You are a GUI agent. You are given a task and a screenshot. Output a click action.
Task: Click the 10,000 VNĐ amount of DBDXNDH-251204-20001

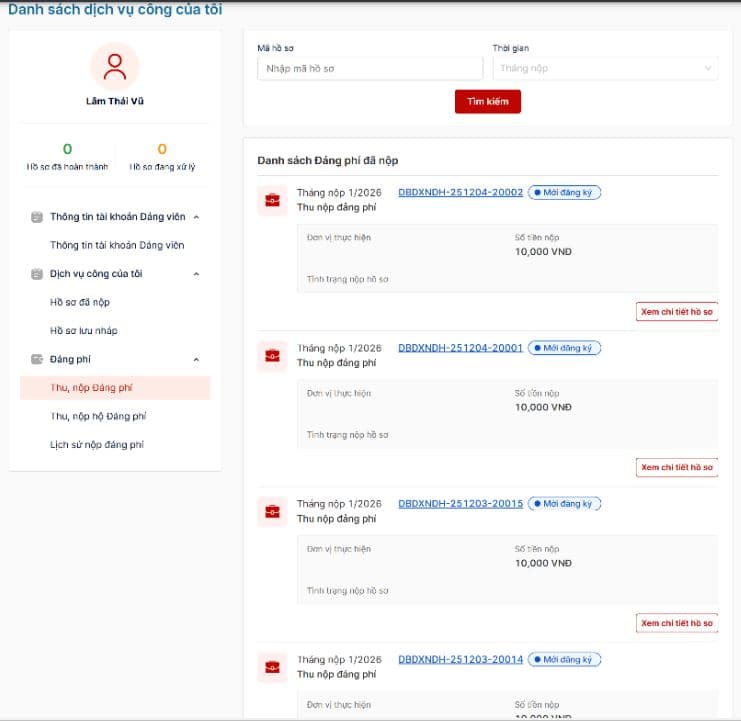tap(543, 407)
